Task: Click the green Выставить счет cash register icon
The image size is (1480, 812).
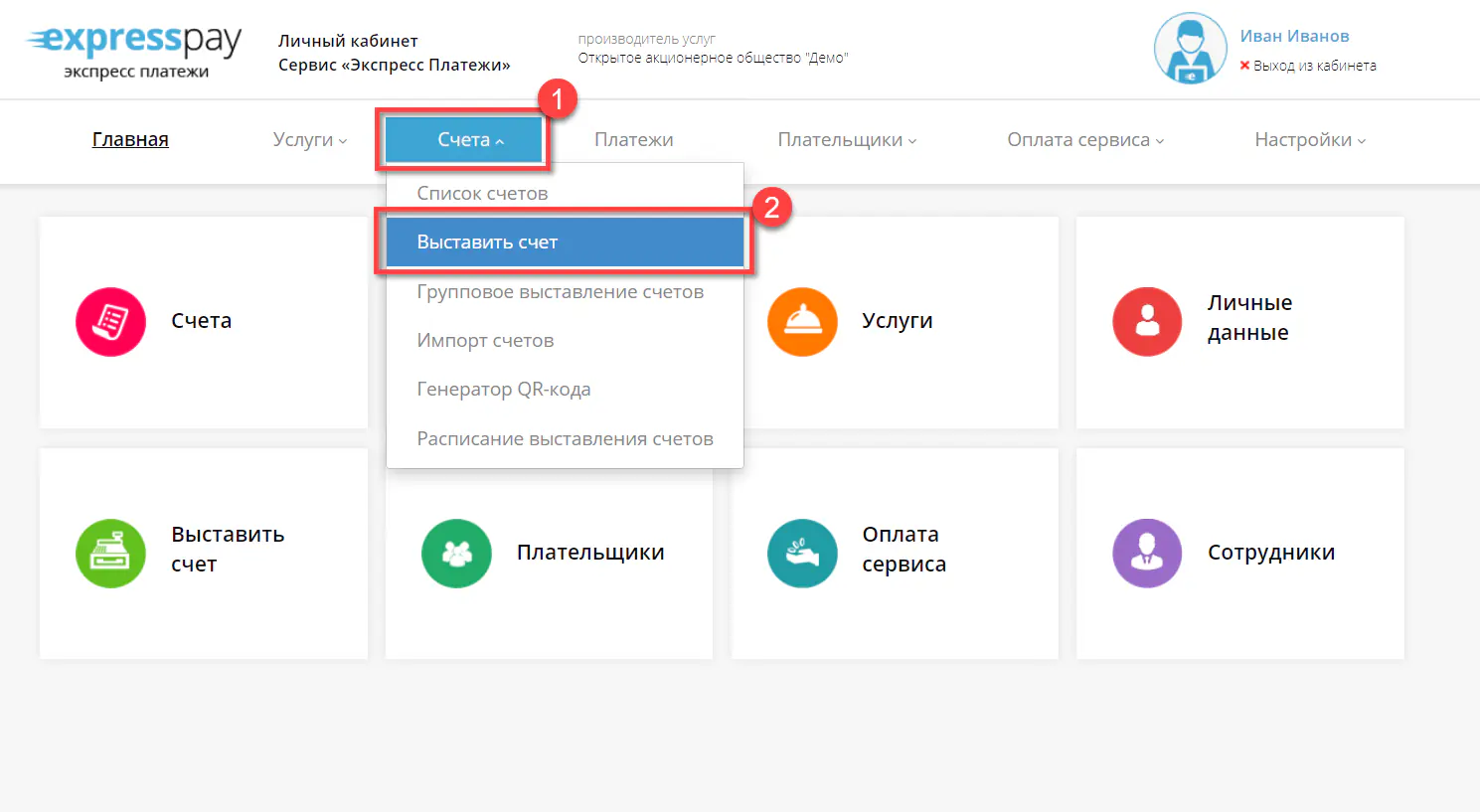Action: 110,554
